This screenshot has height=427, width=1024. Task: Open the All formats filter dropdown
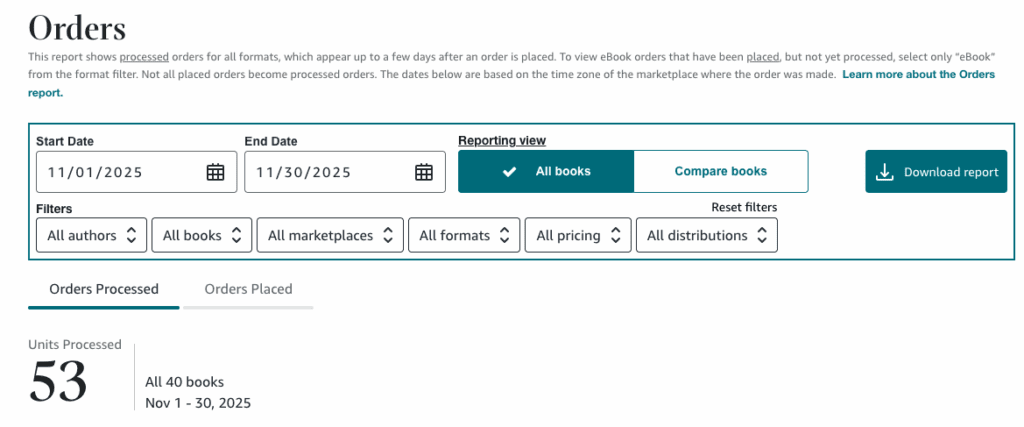464,236
